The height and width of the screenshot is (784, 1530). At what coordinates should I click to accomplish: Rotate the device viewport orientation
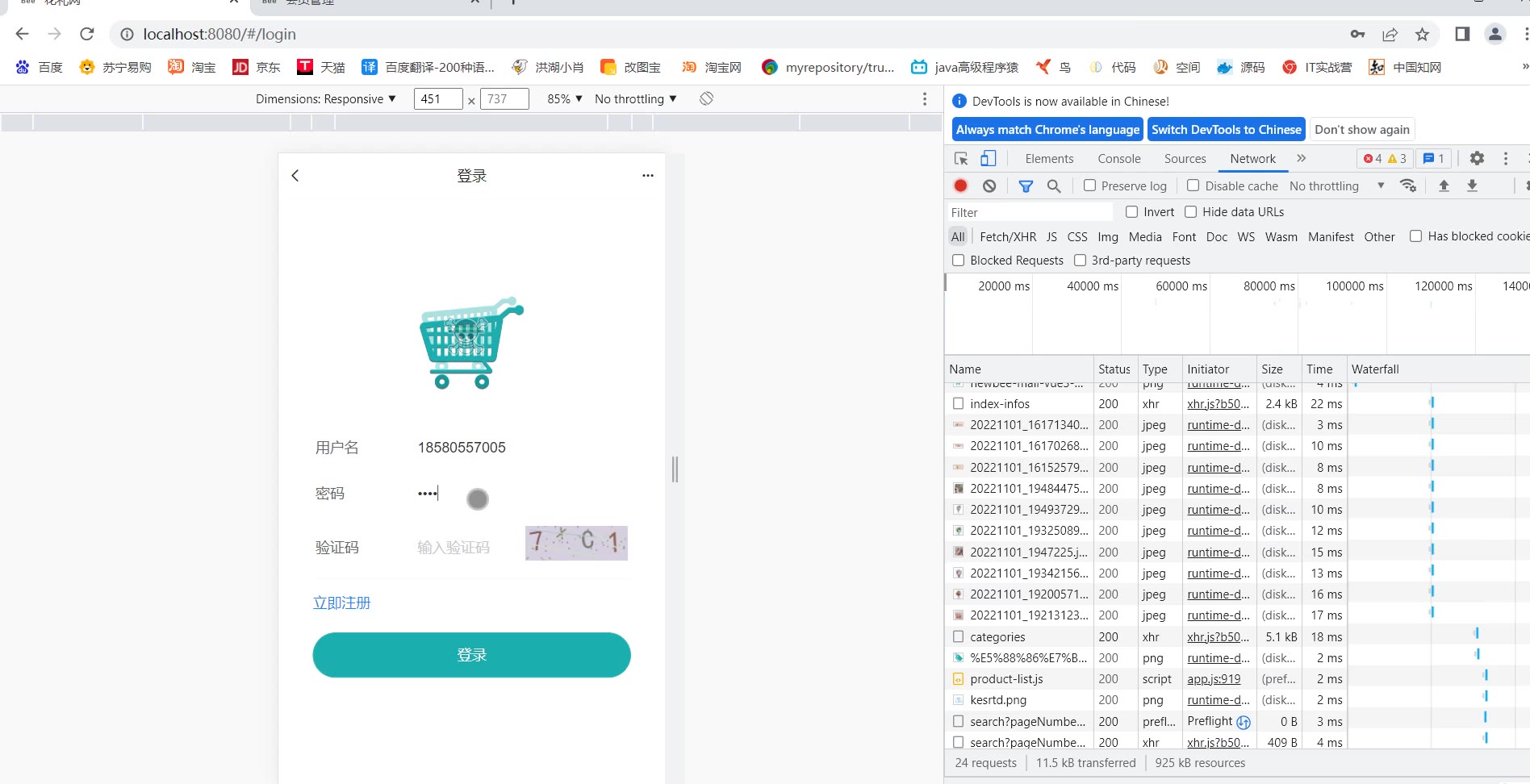(x=706, y=98)
